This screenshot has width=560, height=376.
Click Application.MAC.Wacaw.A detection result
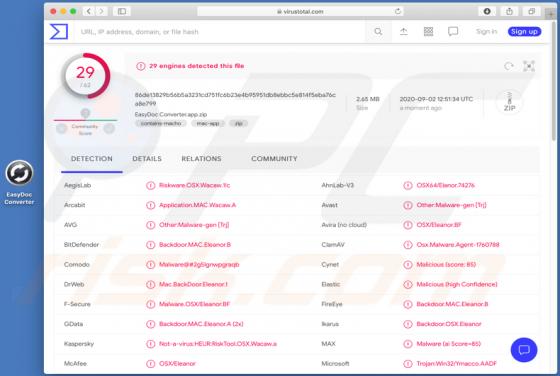198,205
